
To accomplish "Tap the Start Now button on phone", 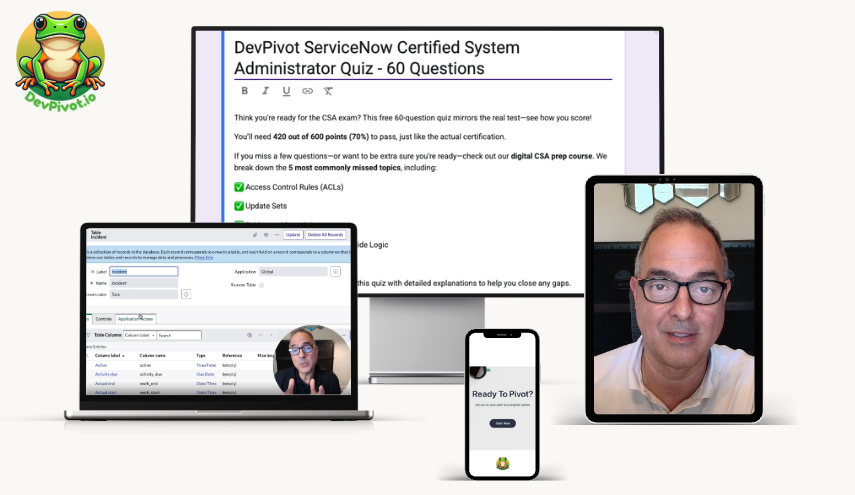I will pos(502,423).
